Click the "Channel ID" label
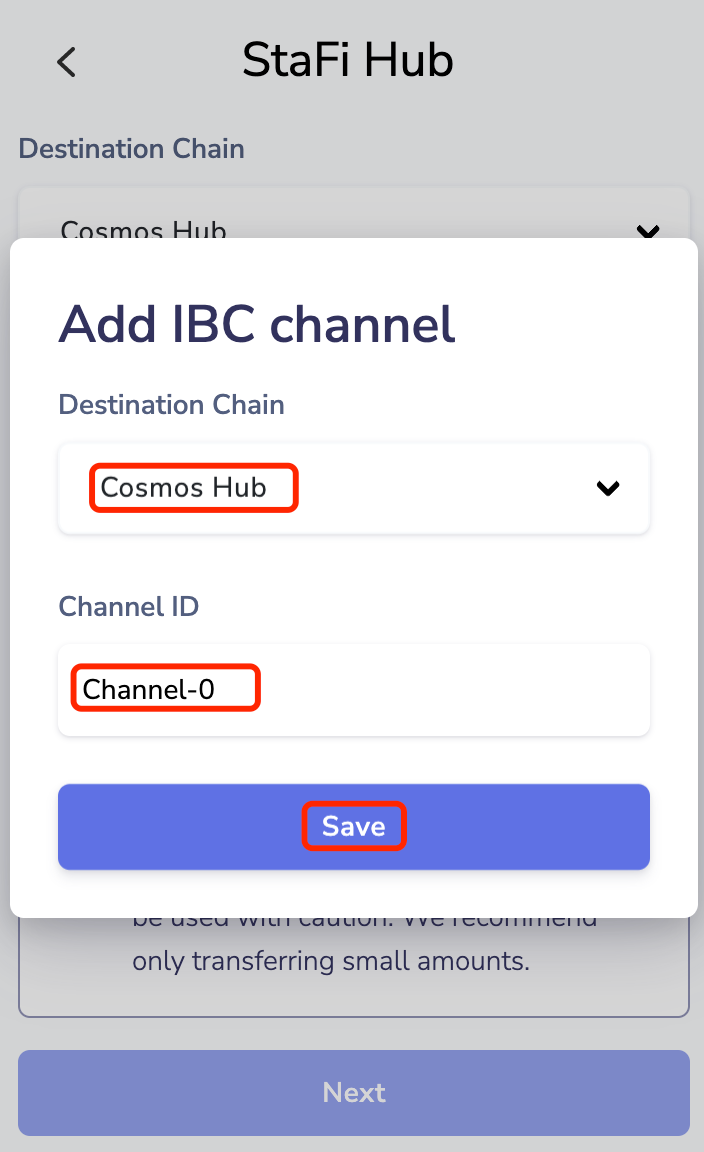Viewport: 704px width, 1152px height. click(x=129, y=607)
